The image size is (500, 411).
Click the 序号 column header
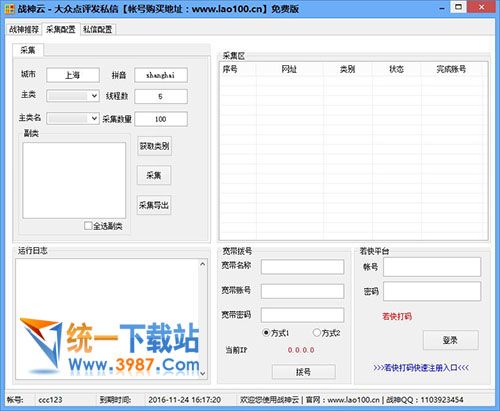pyautogui.click(x=238, y=69)
